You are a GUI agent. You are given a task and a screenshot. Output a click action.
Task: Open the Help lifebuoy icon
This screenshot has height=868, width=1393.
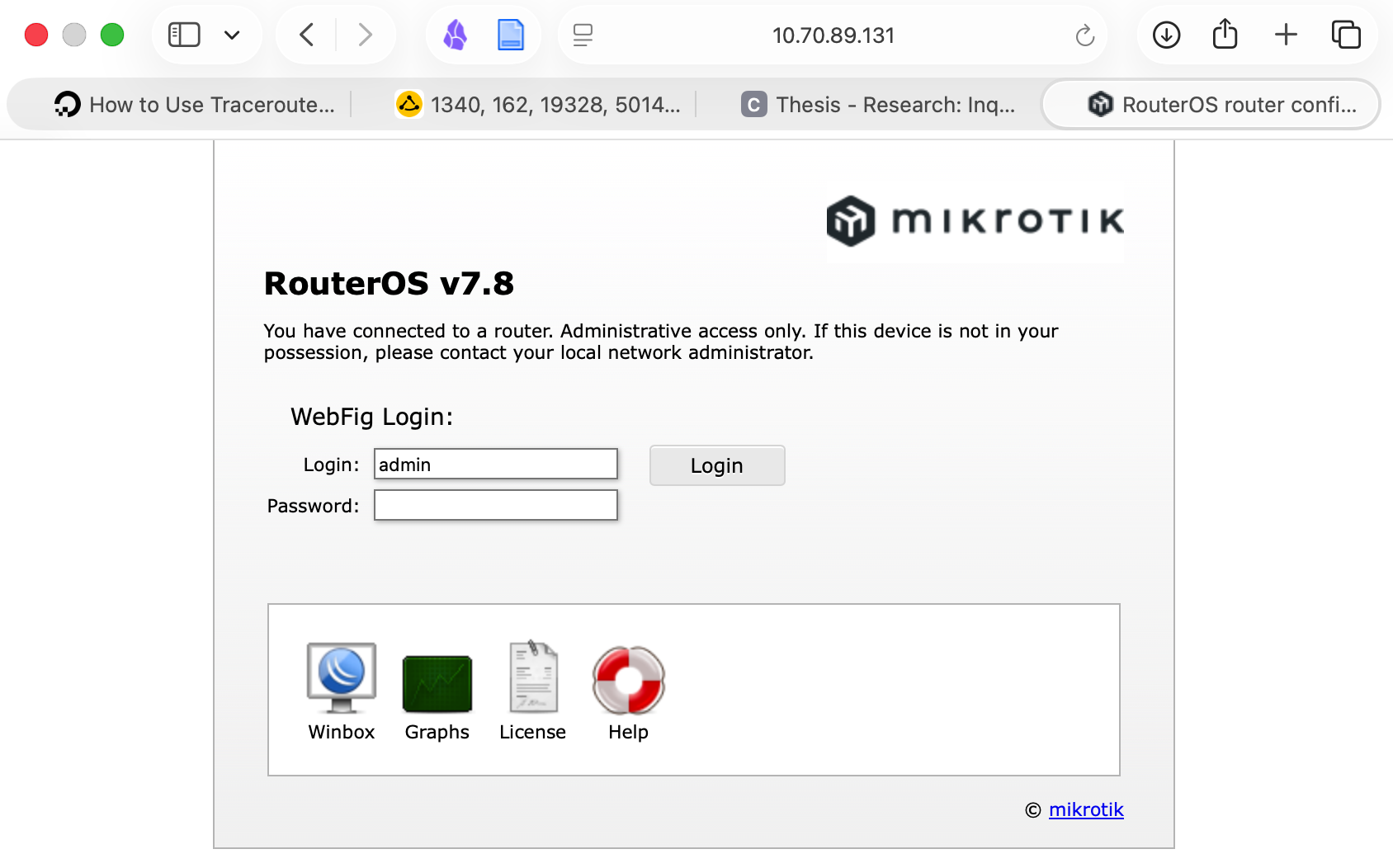point(629,680)
